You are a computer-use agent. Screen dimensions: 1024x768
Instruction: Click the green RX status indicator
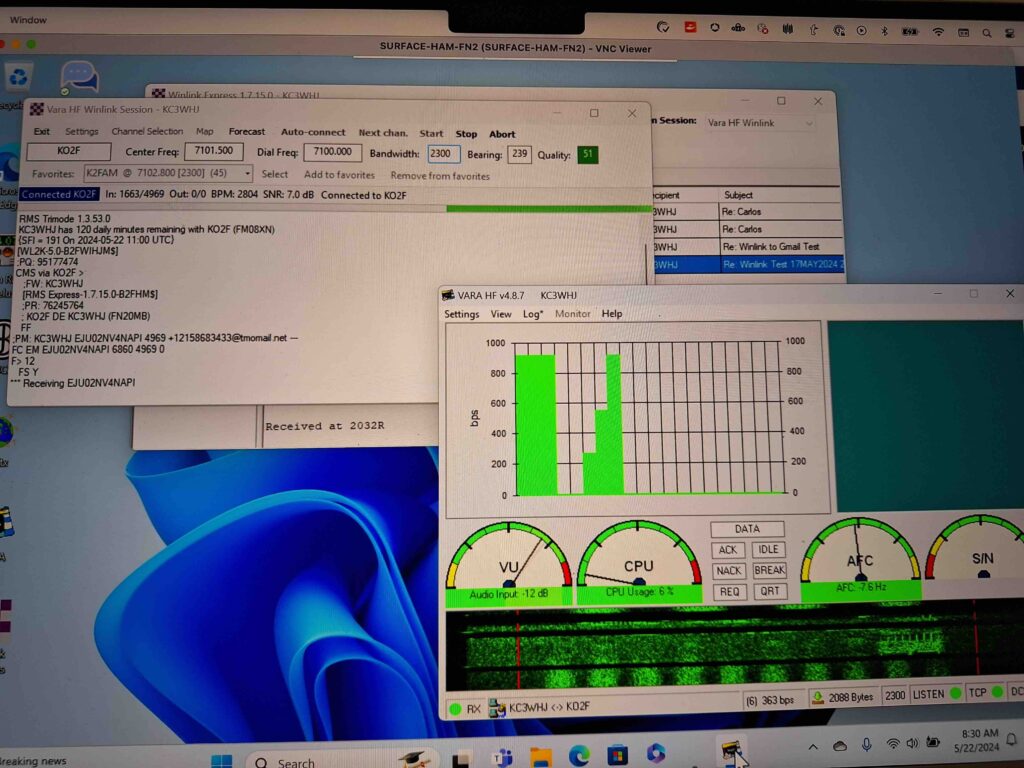point(455,709)
